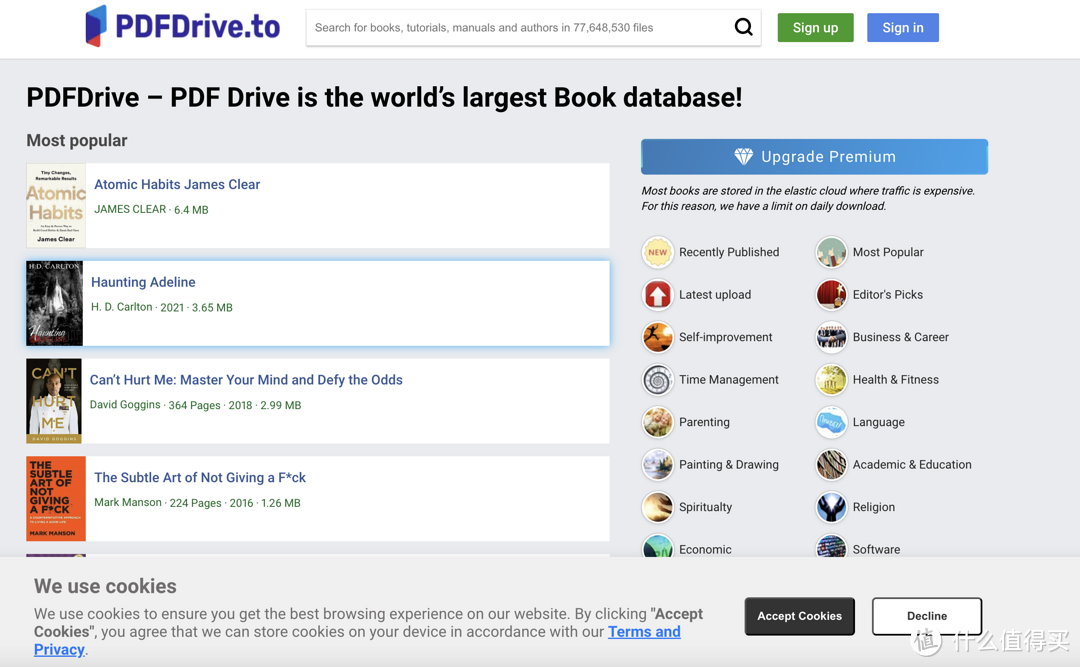This screenshot has width=1080, height=667.
Task: Go to the Business & Career text link
Action: [x=900, y=338]
